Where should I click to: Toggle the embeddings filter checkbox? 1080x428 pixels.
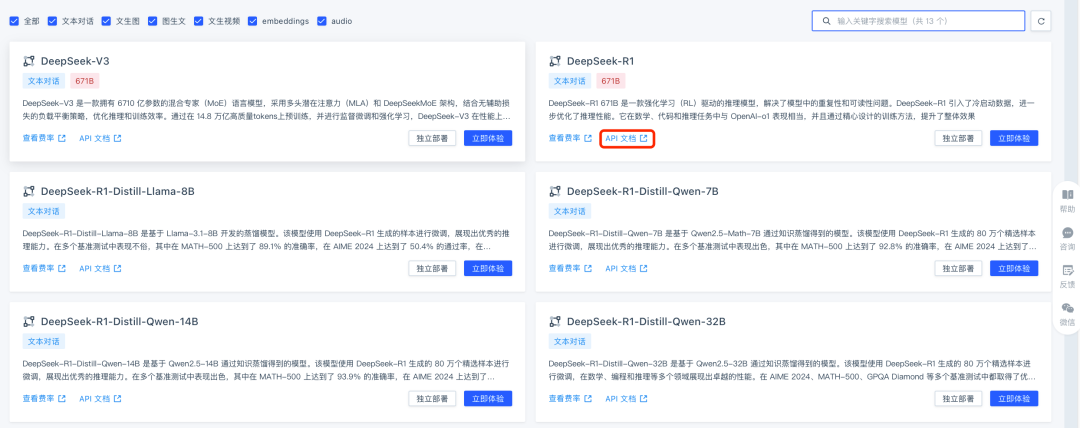[x=252, y=21]
